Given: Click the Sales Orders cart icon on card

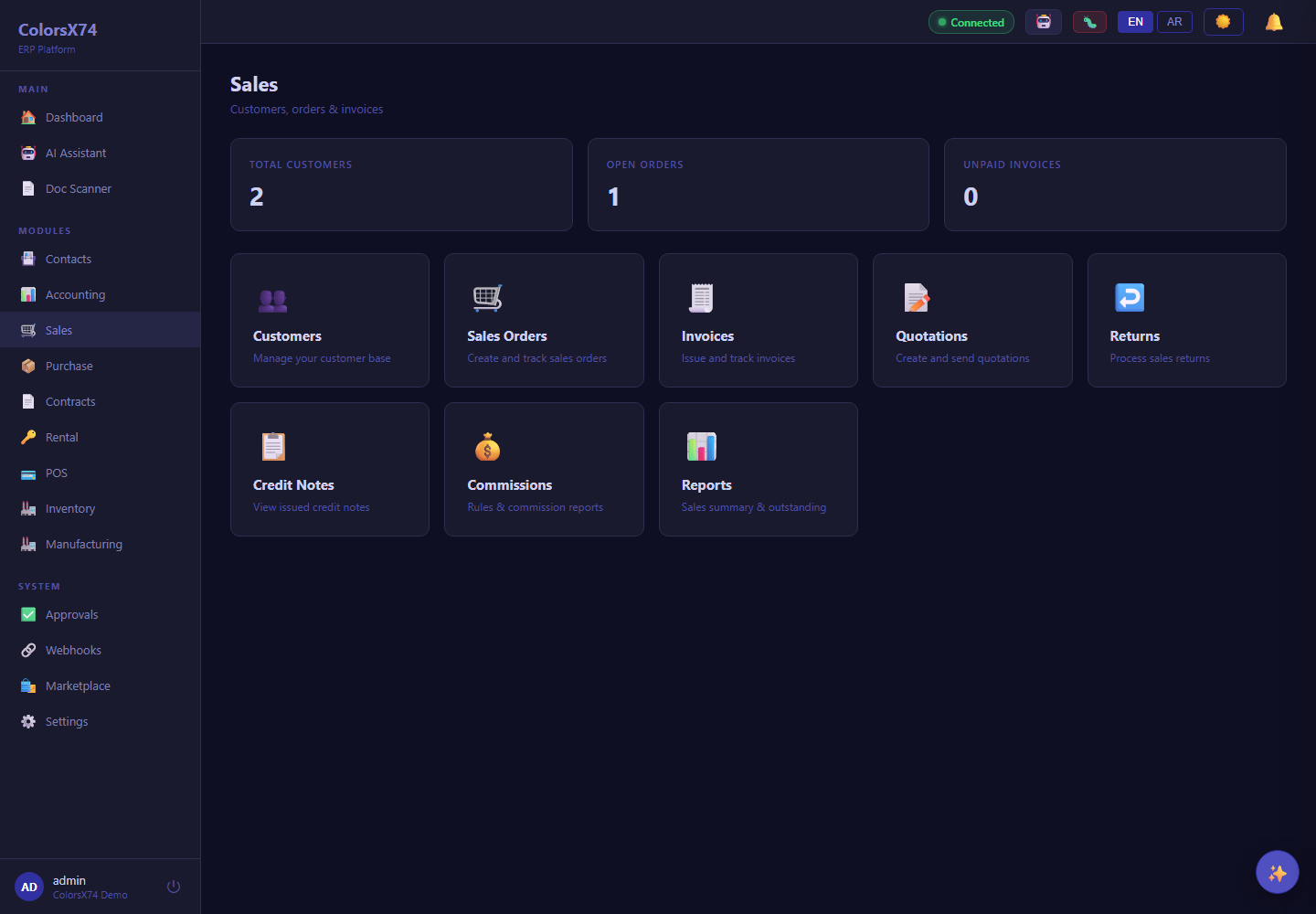Looking at the screenshot, I should point(487,298).
